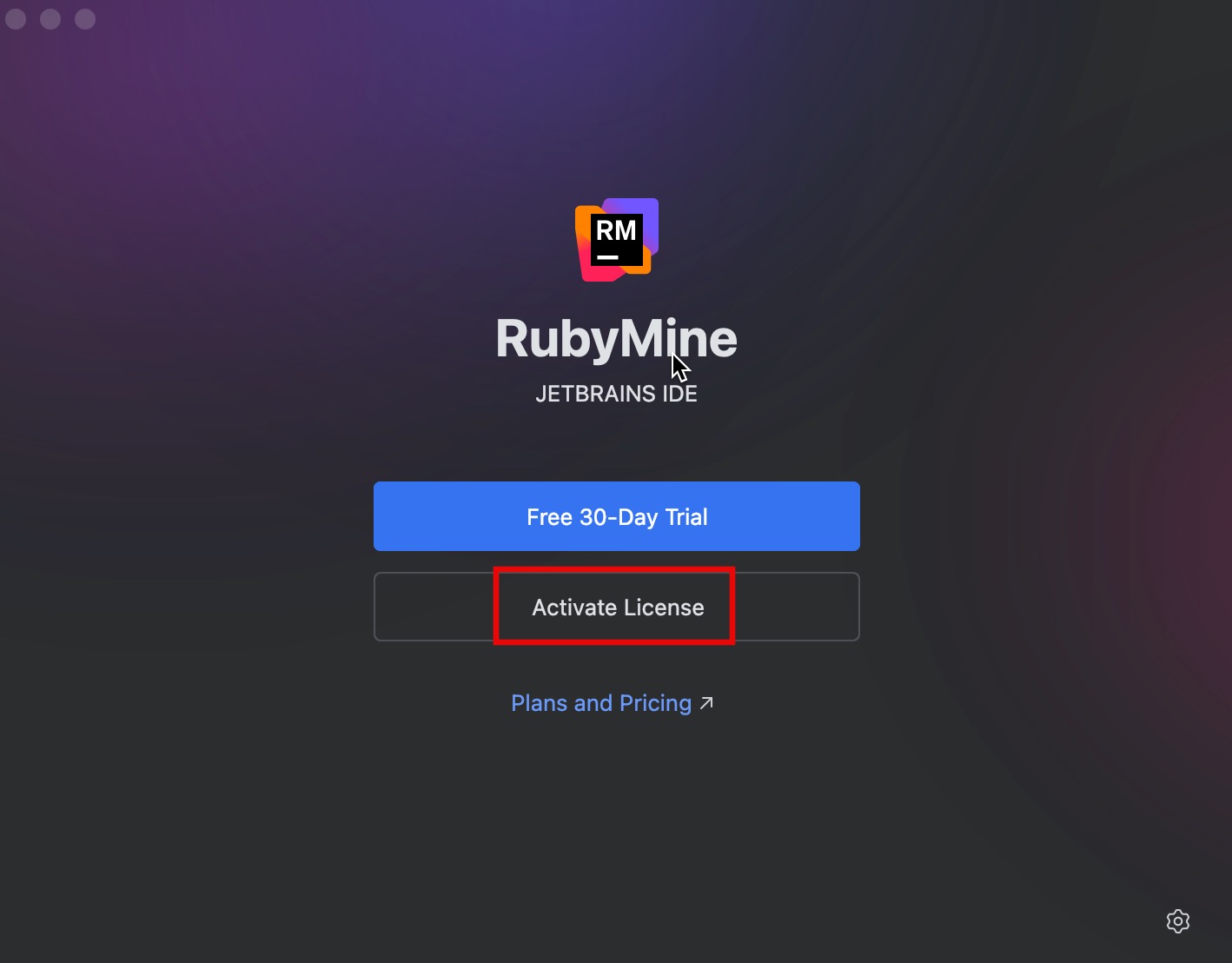Open the settings gear icon
The height and width of the screenshot is (963, 1232).
point(1177,921)
